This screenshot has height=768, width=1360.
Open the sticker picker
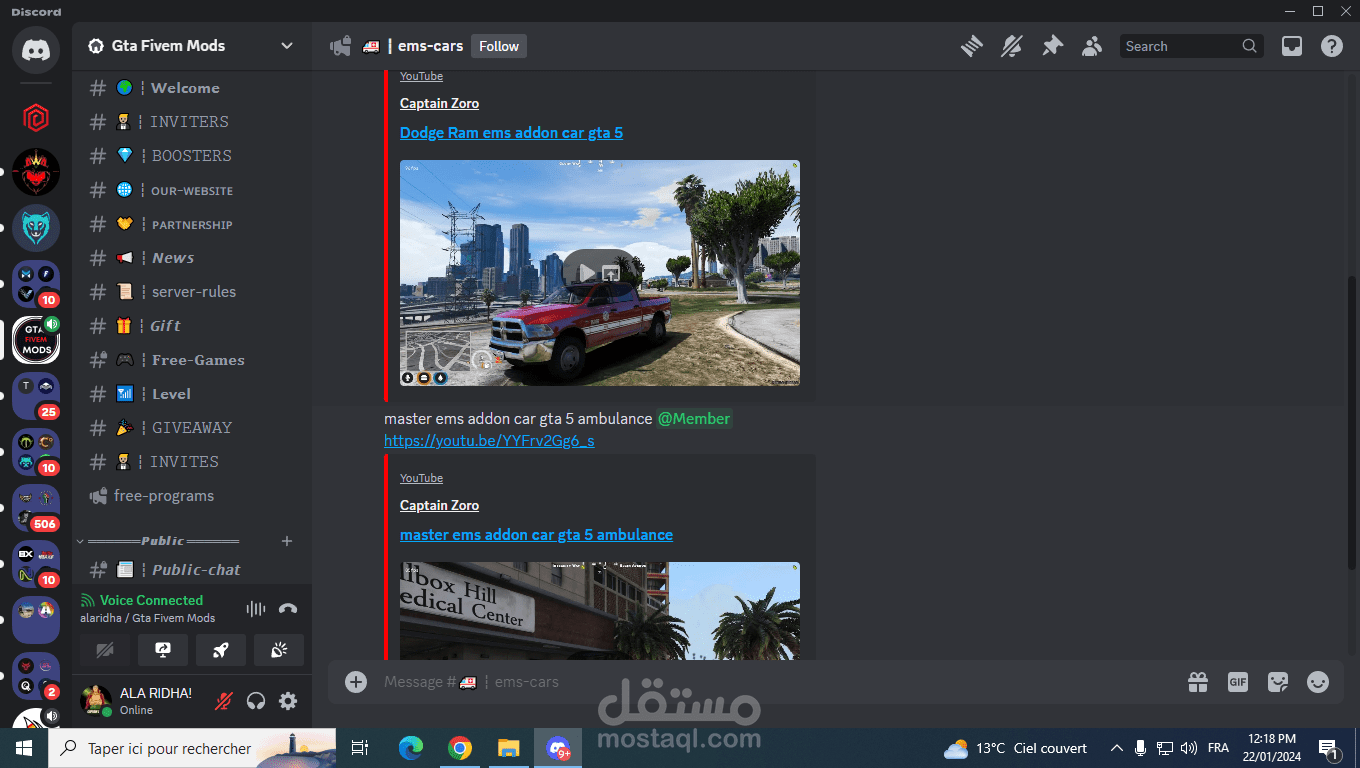(x=1278, y=682)
